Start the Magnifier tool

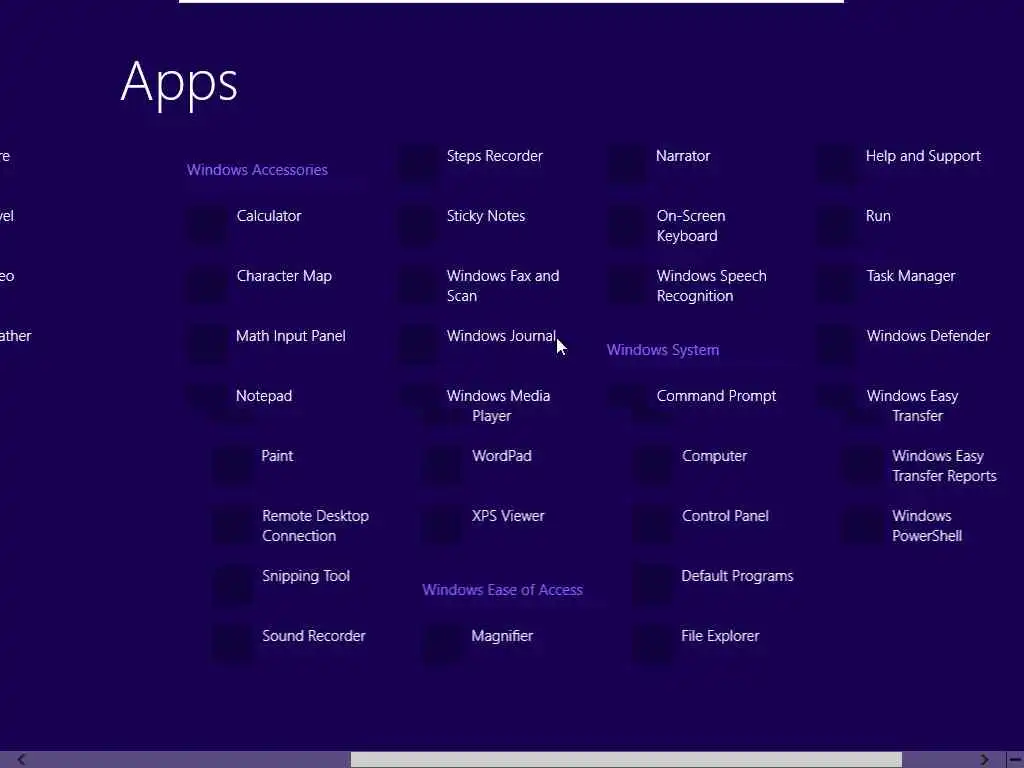(x=502, y=636)
